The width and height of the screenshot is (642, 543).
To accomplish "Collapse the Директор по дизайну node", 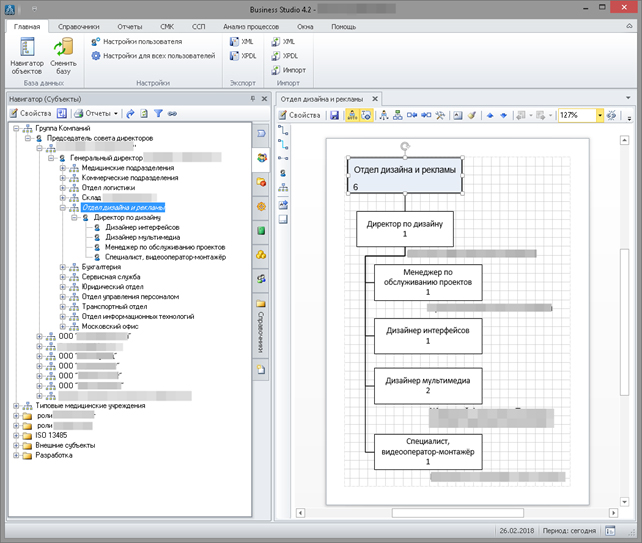I will click(x=74, y=217).
